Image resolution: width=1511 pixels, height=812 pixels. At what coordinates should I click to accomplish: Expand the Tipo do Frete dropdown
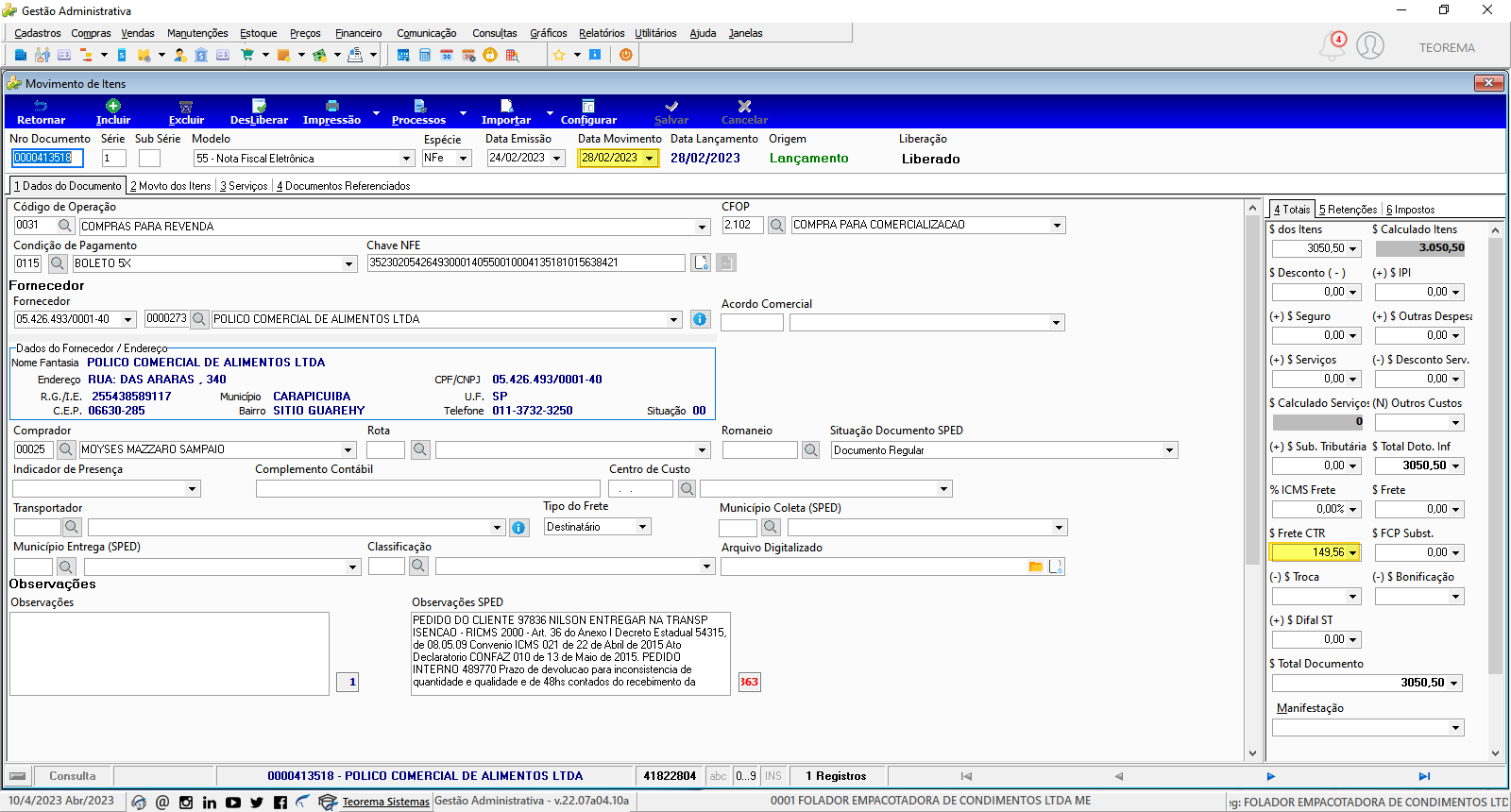(642, 527)
